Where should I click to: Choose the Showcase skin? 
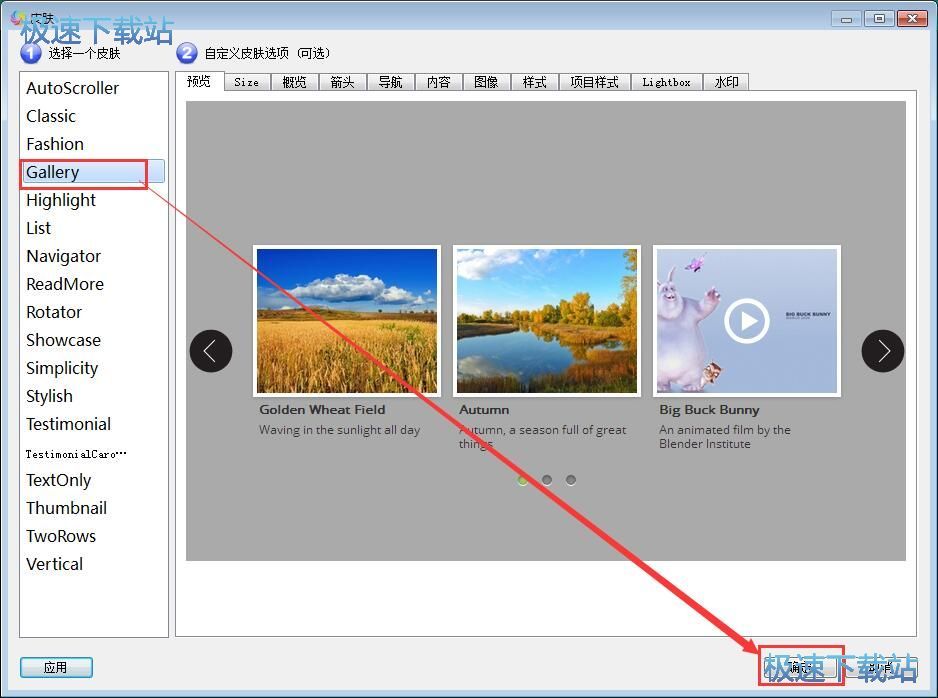pos(93,340)
